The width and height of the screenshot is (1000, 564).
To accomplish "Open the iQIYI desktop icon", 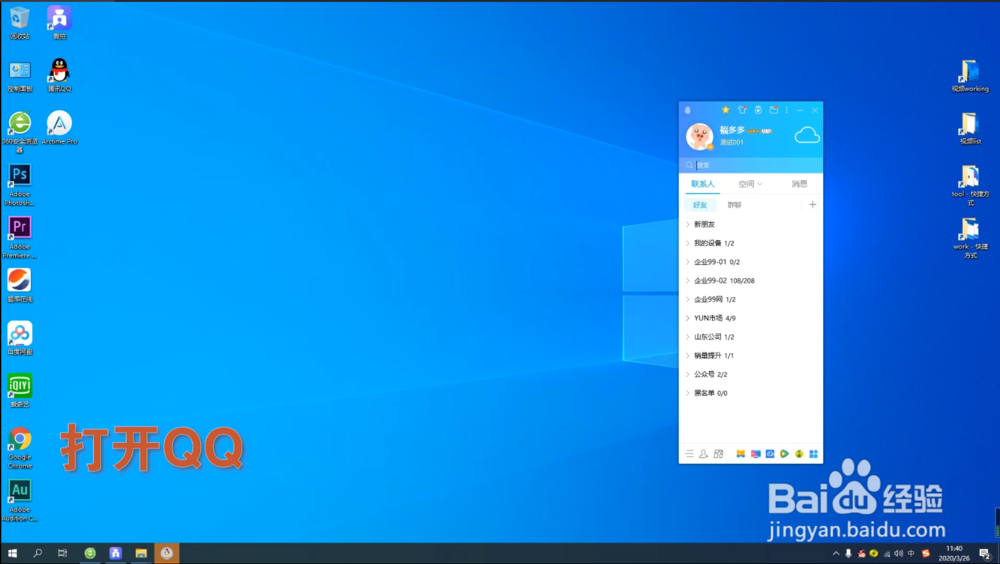I will [x=20, y=390].
